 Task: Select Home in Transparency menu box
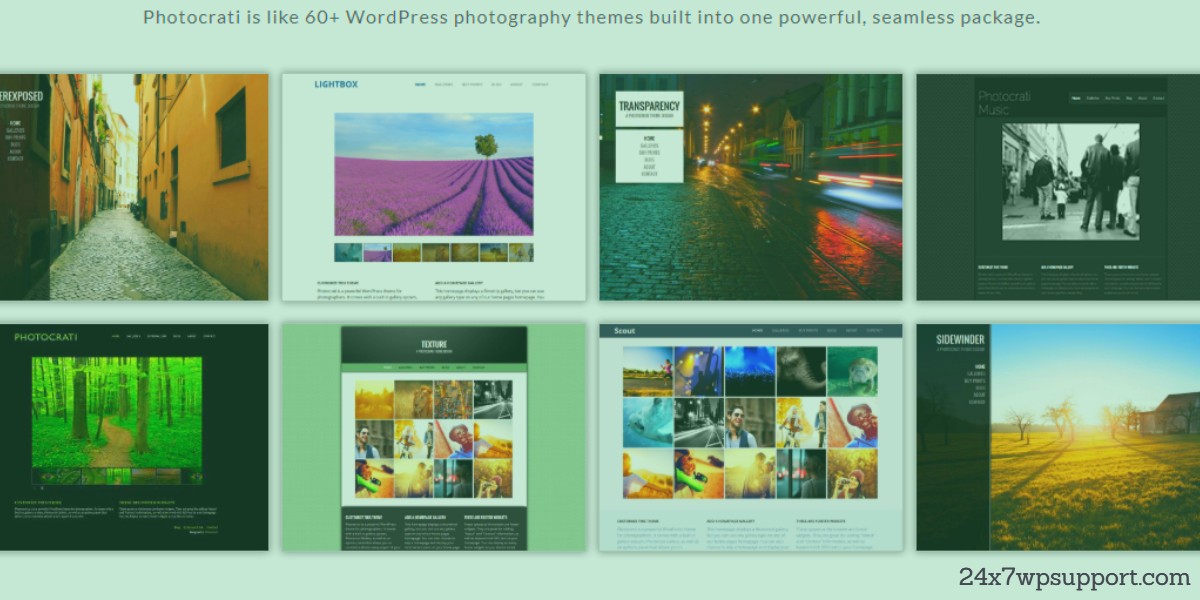[650, 137]
